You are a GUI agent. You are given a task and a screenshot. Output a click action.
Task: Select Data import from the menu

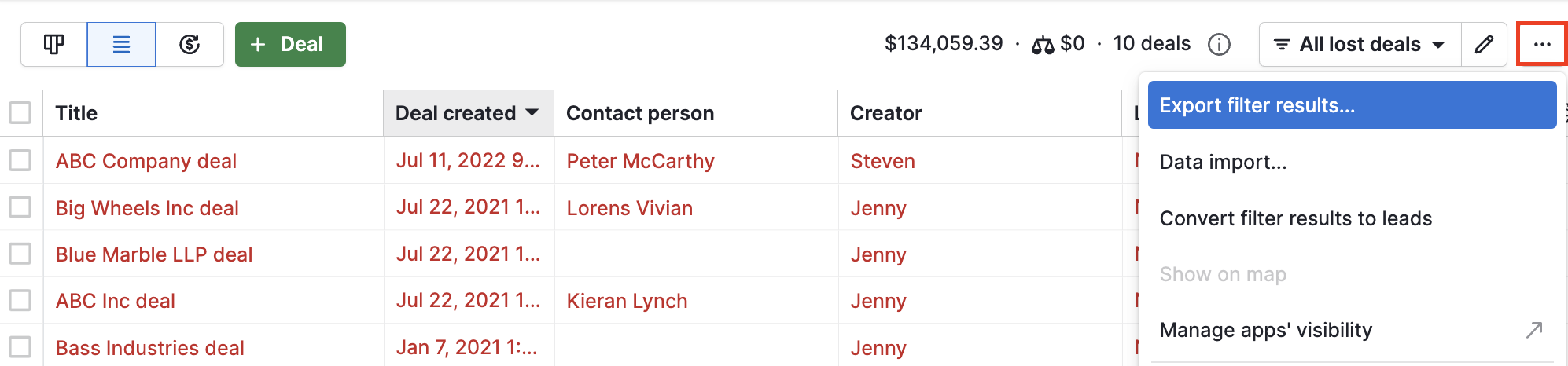pos(1223,162)
